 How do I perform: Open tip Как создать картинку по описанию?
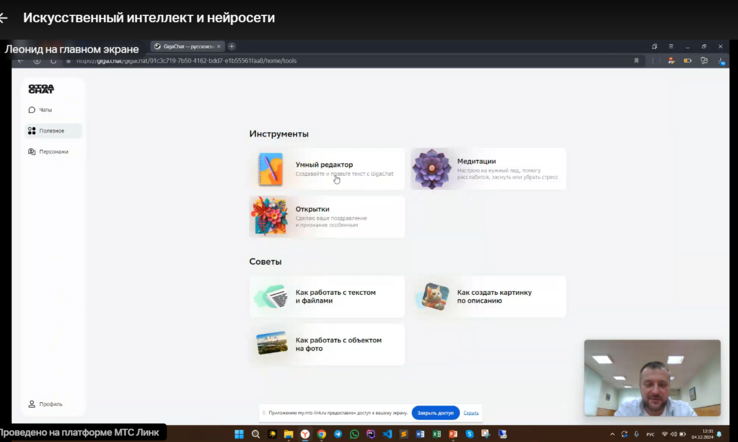tap(489, 297)
